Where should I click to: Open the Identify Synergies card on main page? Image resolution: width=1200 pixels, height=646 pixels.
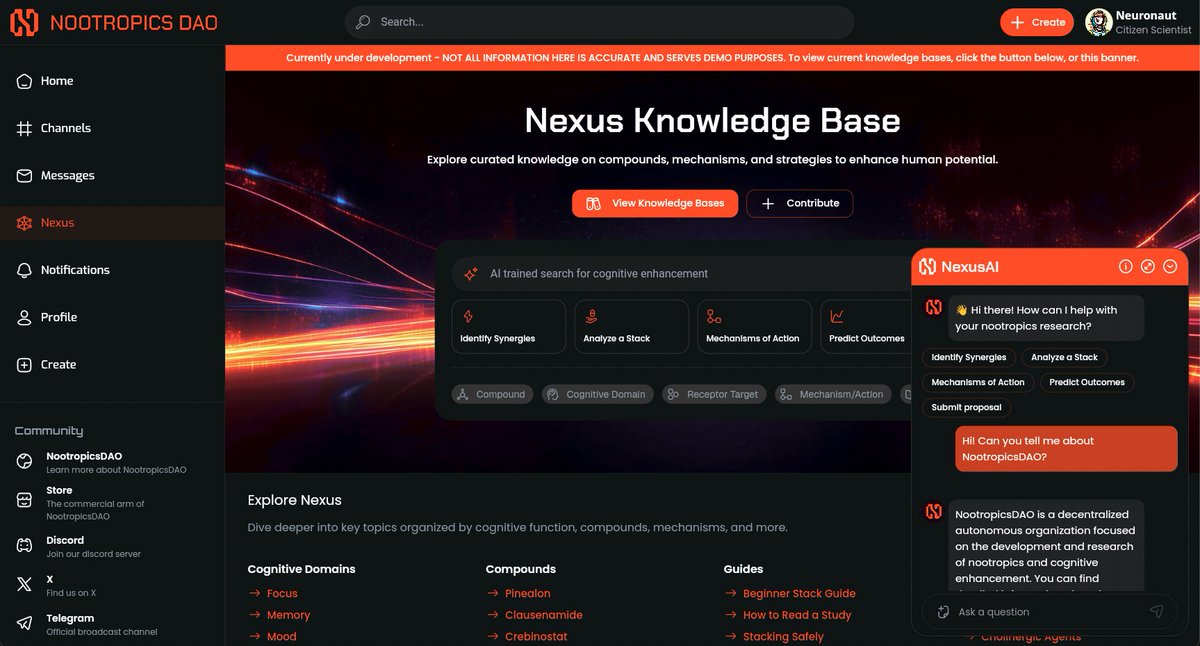(508, 327)
